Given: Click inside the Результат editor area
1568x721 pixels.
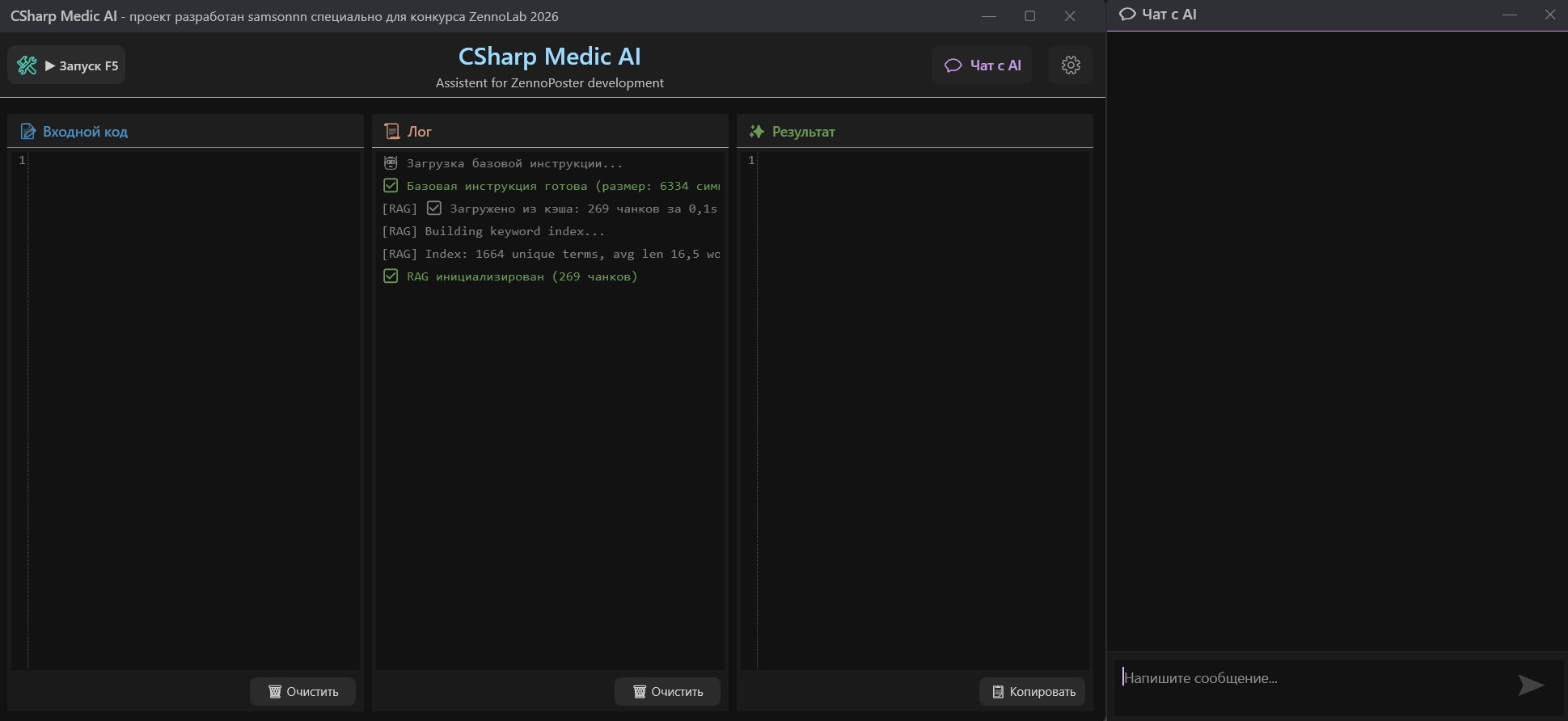Looking at the screenshot, I should tap(923, 409).
